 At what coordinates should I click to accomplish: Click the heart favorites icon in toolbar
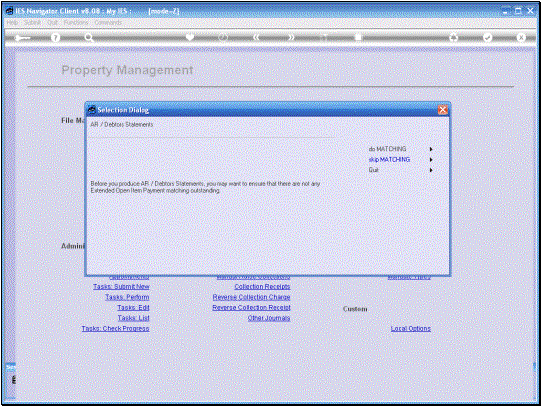coord(190,37)
